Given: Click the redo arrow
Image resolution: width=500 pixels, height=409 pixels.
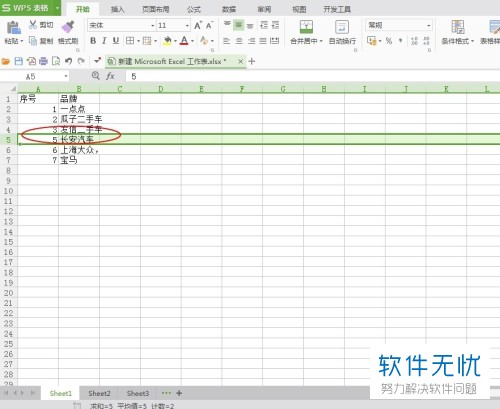Looking at the screenshot, I should click(x=81, y=61).
